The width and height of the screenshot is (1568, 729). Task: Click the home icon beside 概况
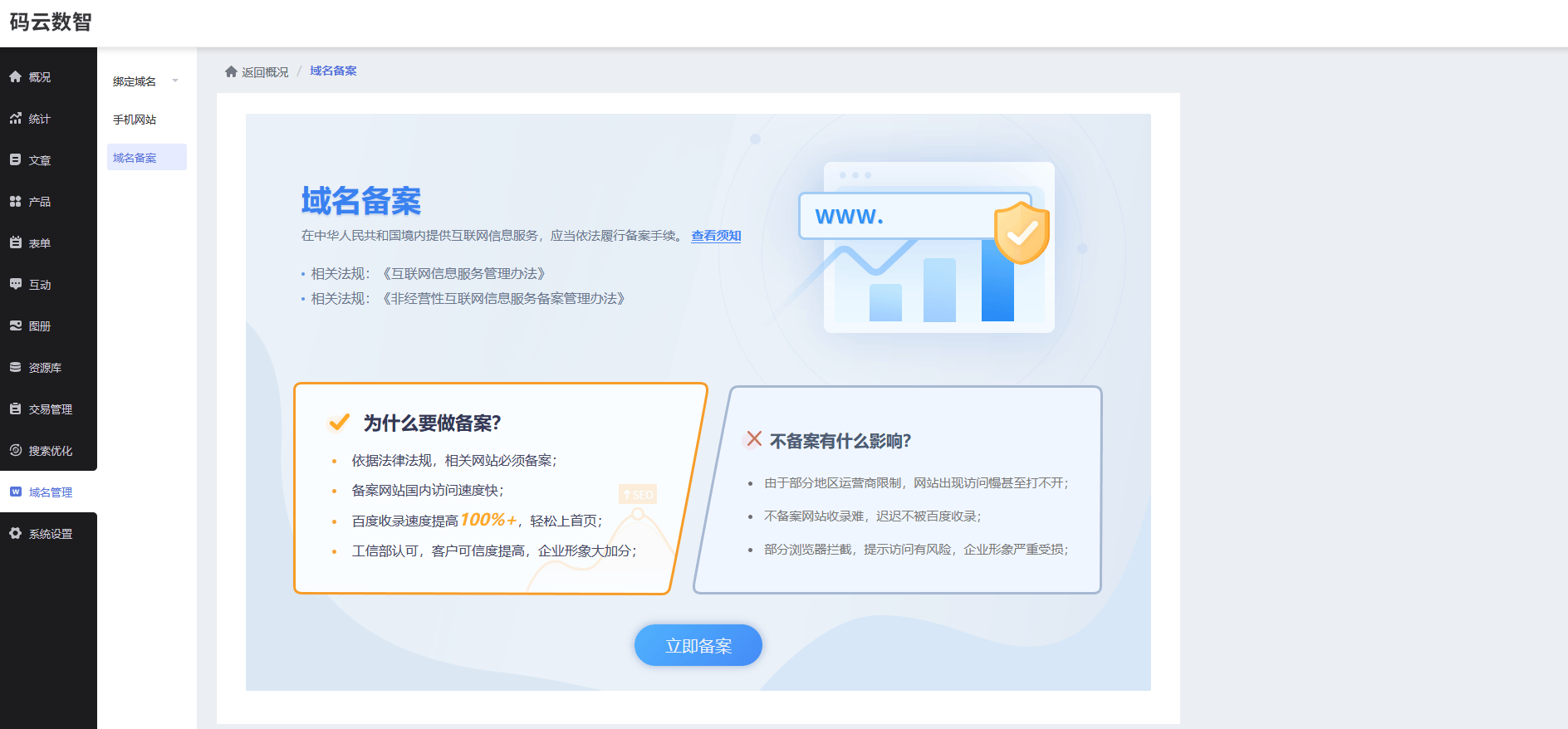click(15, 76)
